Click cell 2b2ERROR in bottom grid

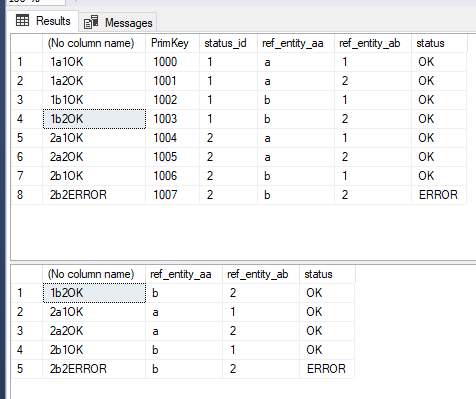pos(94,369)
